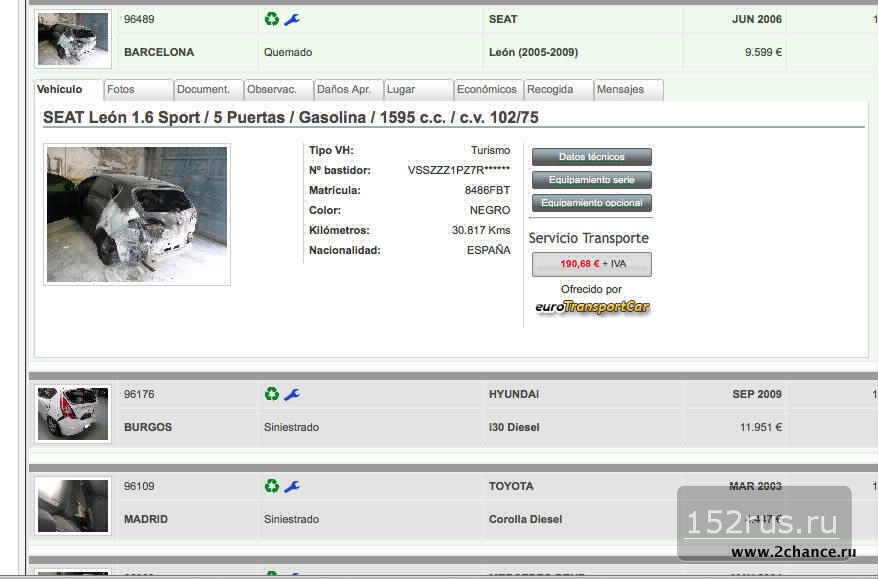Click the blue wrench icon in Toyota row
This screenshot has width=878, height=579.
[292, 487]
